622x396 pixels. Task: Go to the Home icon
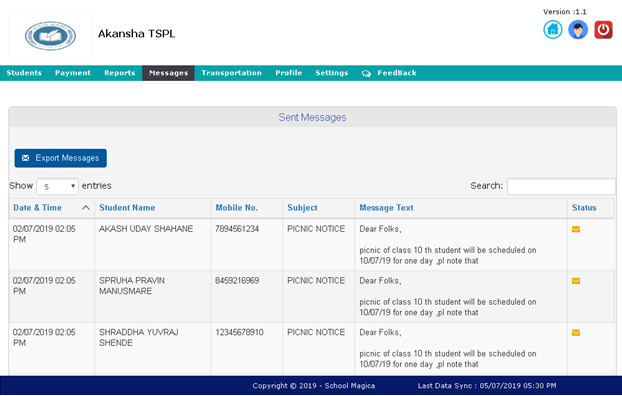tap(553, 30)
